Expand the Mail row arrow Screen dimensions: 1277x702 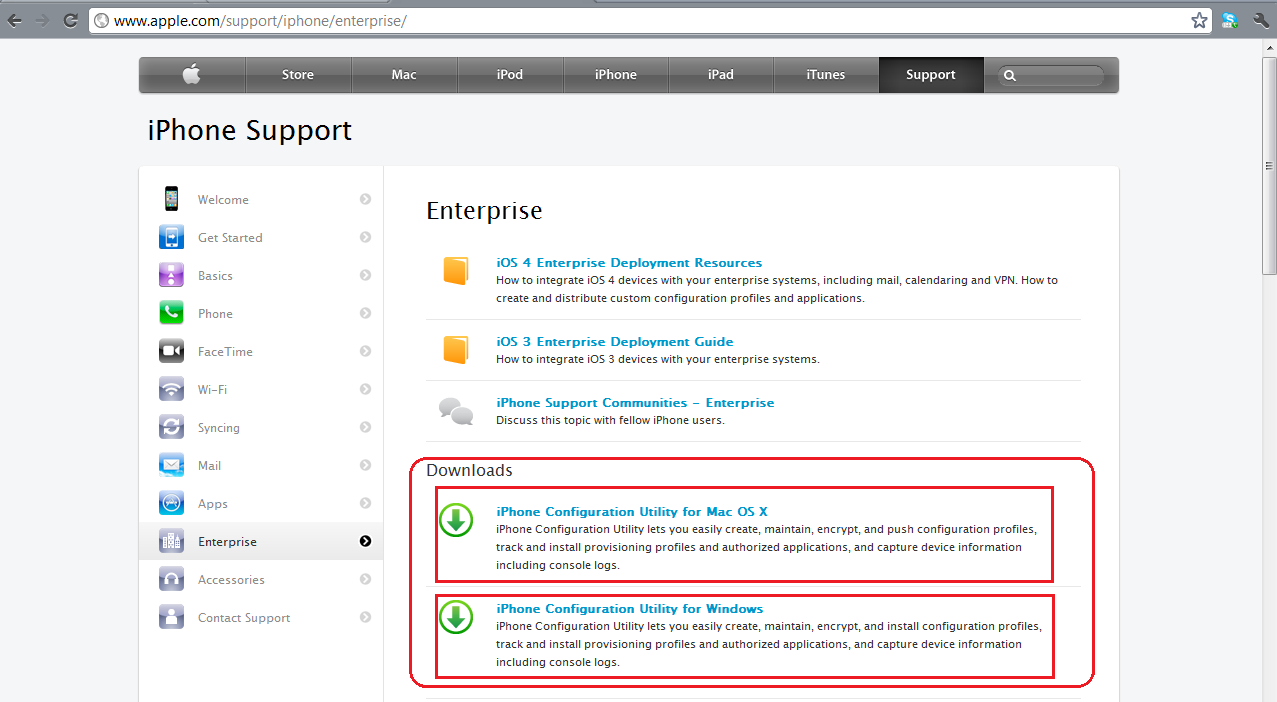[x=365, y=465]
